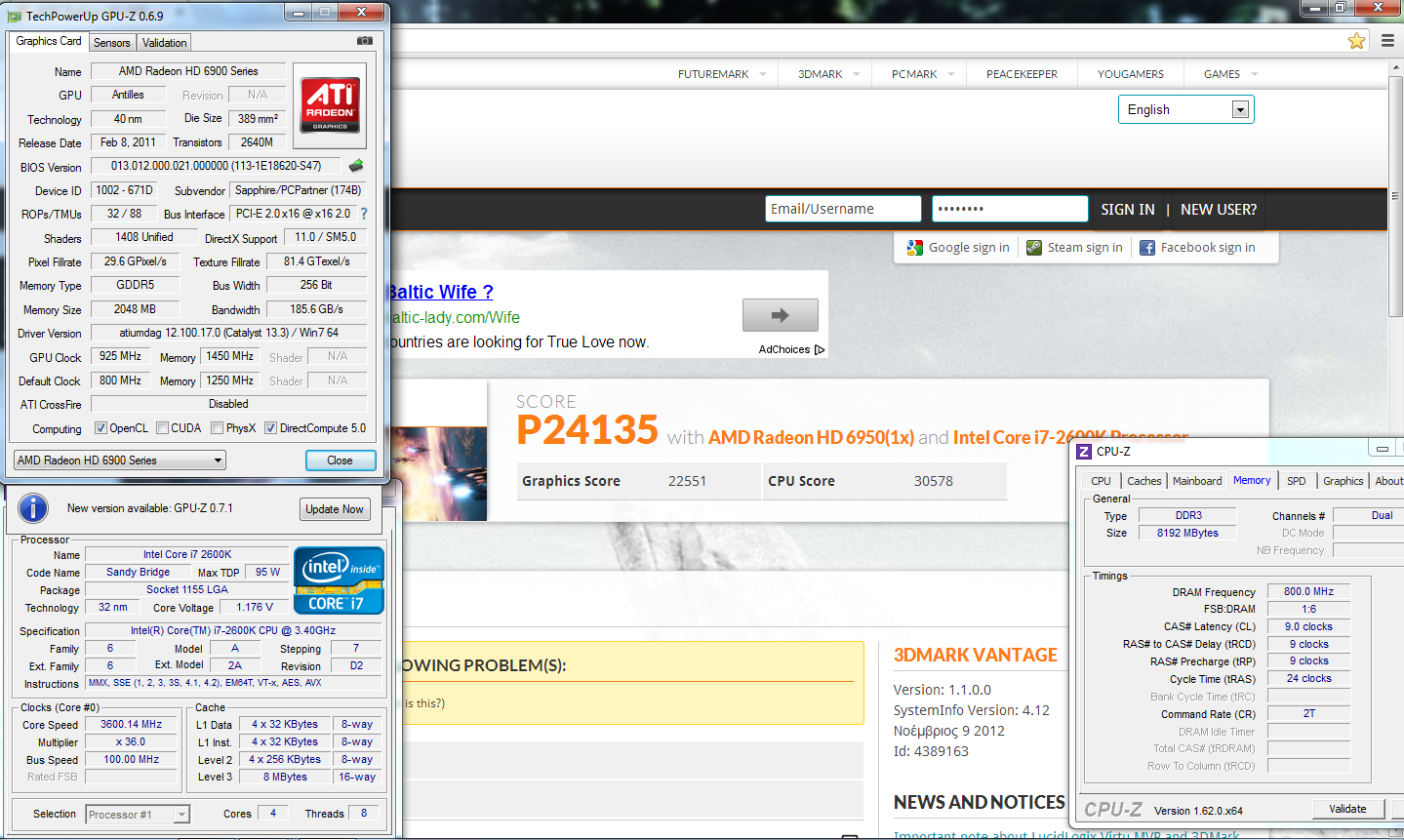This screenshot has width=1404, height=840.
Task: Open the AMD Radeon HD 6900 Series dropdown
Action: [120, 460]
